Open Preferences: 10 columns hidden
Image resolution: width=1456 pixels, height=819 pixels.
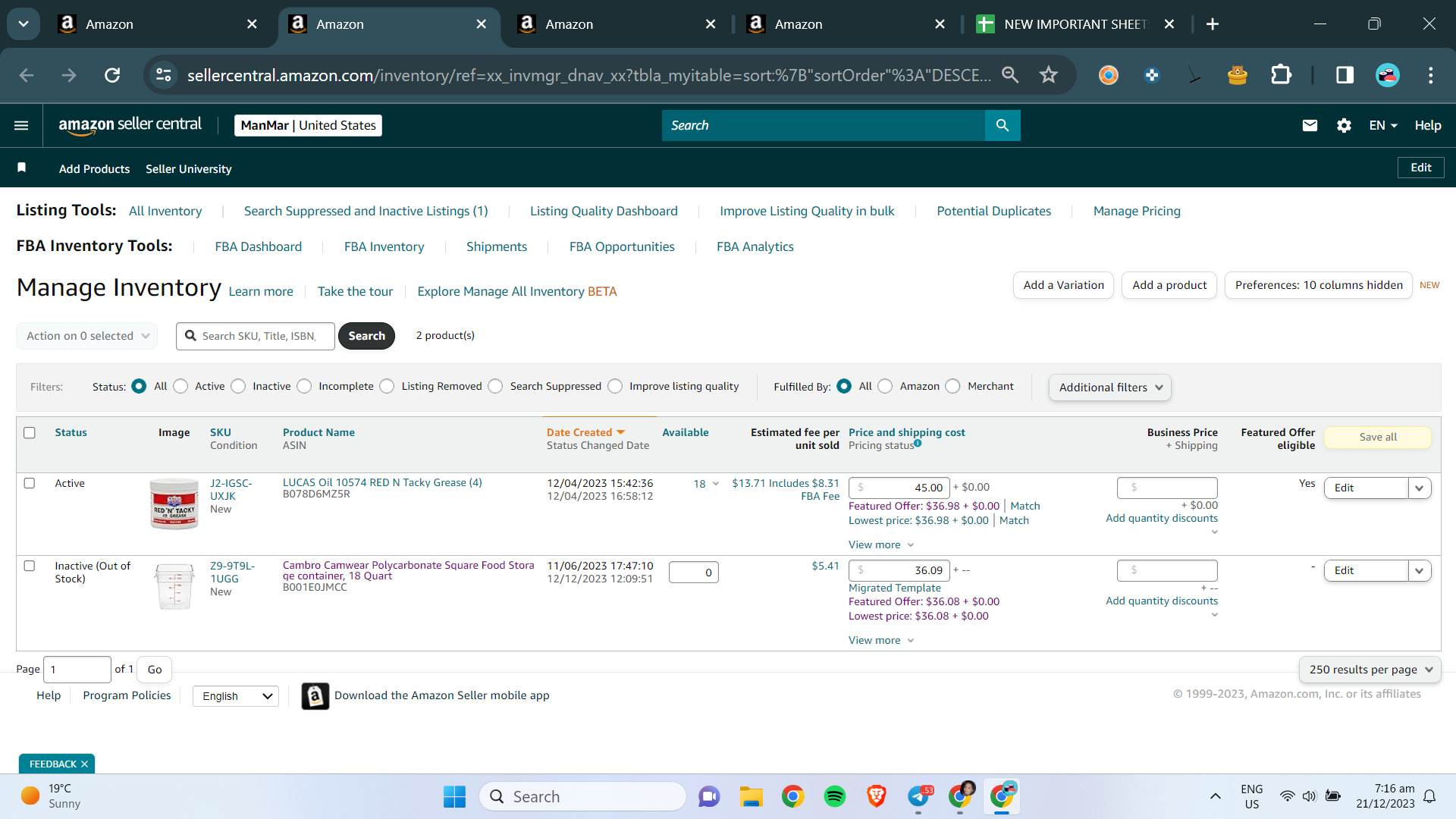point(1319,285)
